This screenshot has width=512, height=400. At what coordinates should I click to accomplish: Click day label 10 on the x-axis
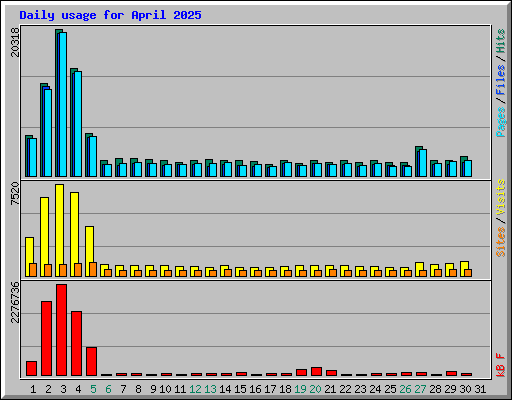(x=165, y=389)
